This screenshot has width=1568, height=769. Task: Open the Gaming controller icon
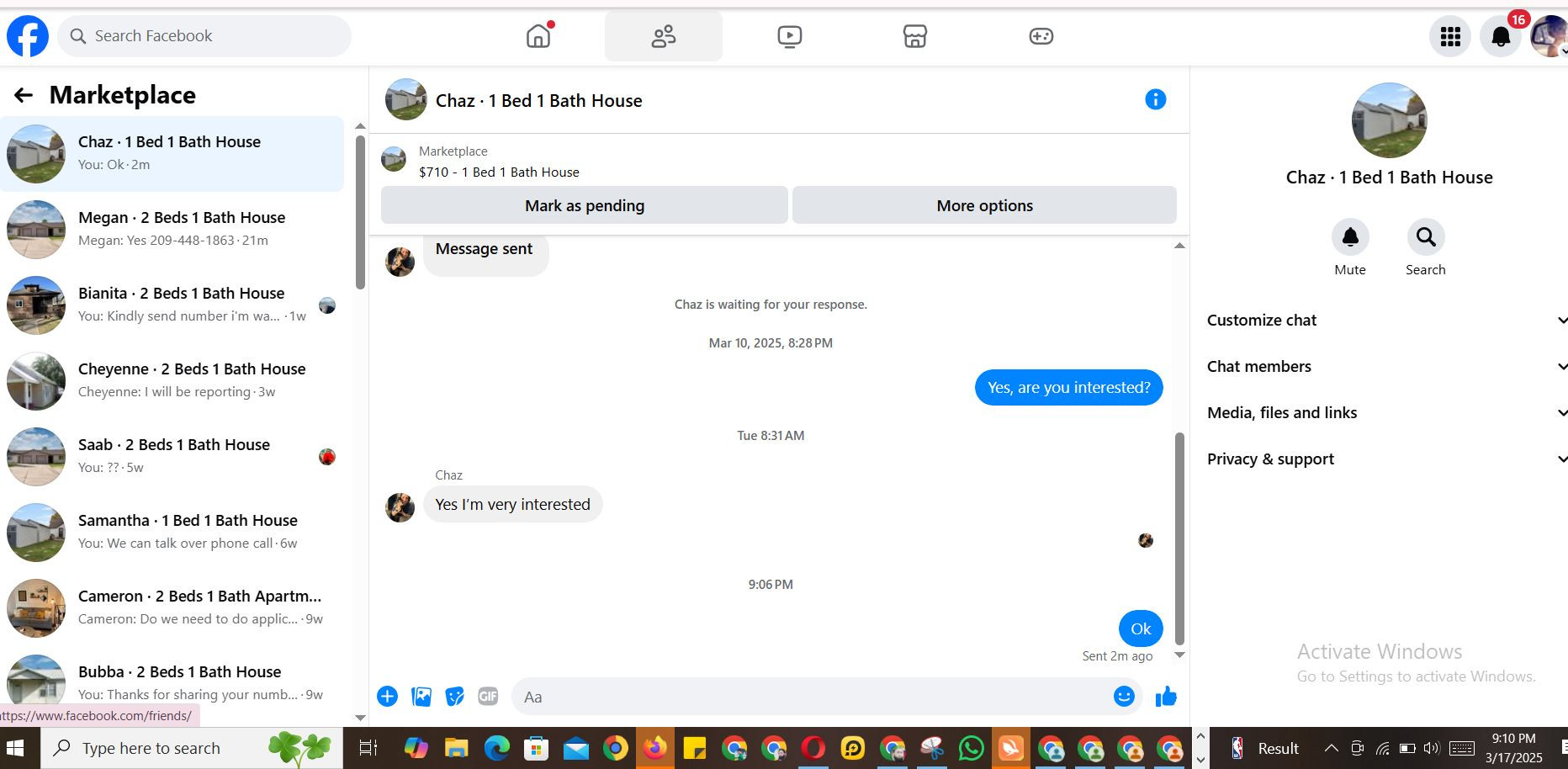(x=1041, y=36)
